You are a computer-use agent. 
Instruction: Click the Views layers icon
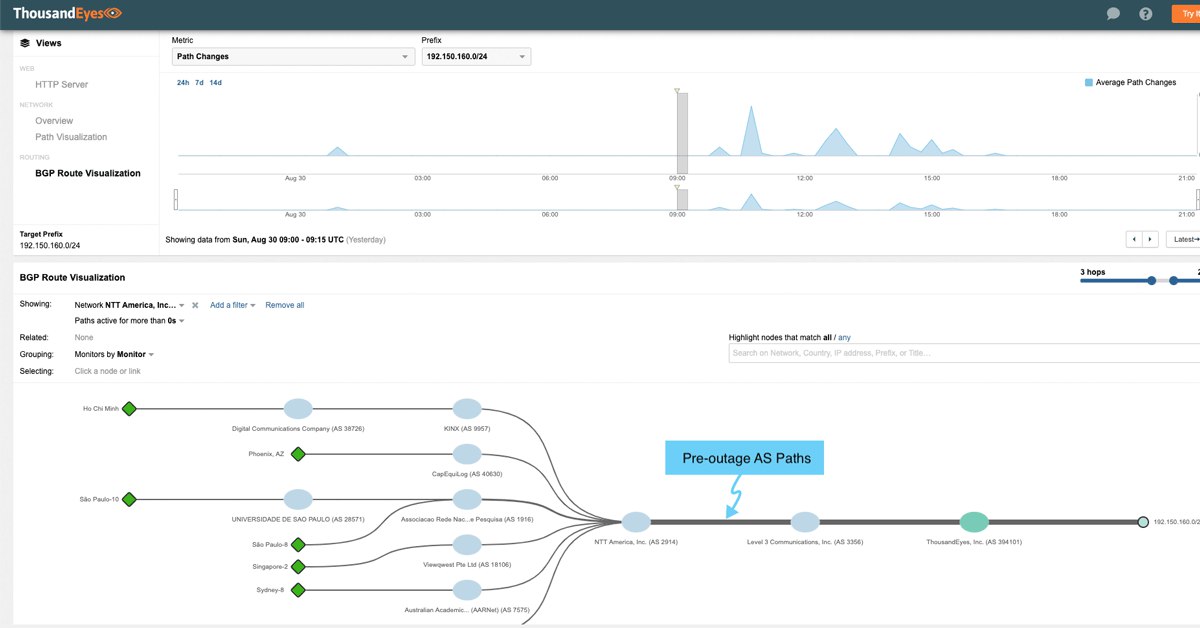coord(25,43)
